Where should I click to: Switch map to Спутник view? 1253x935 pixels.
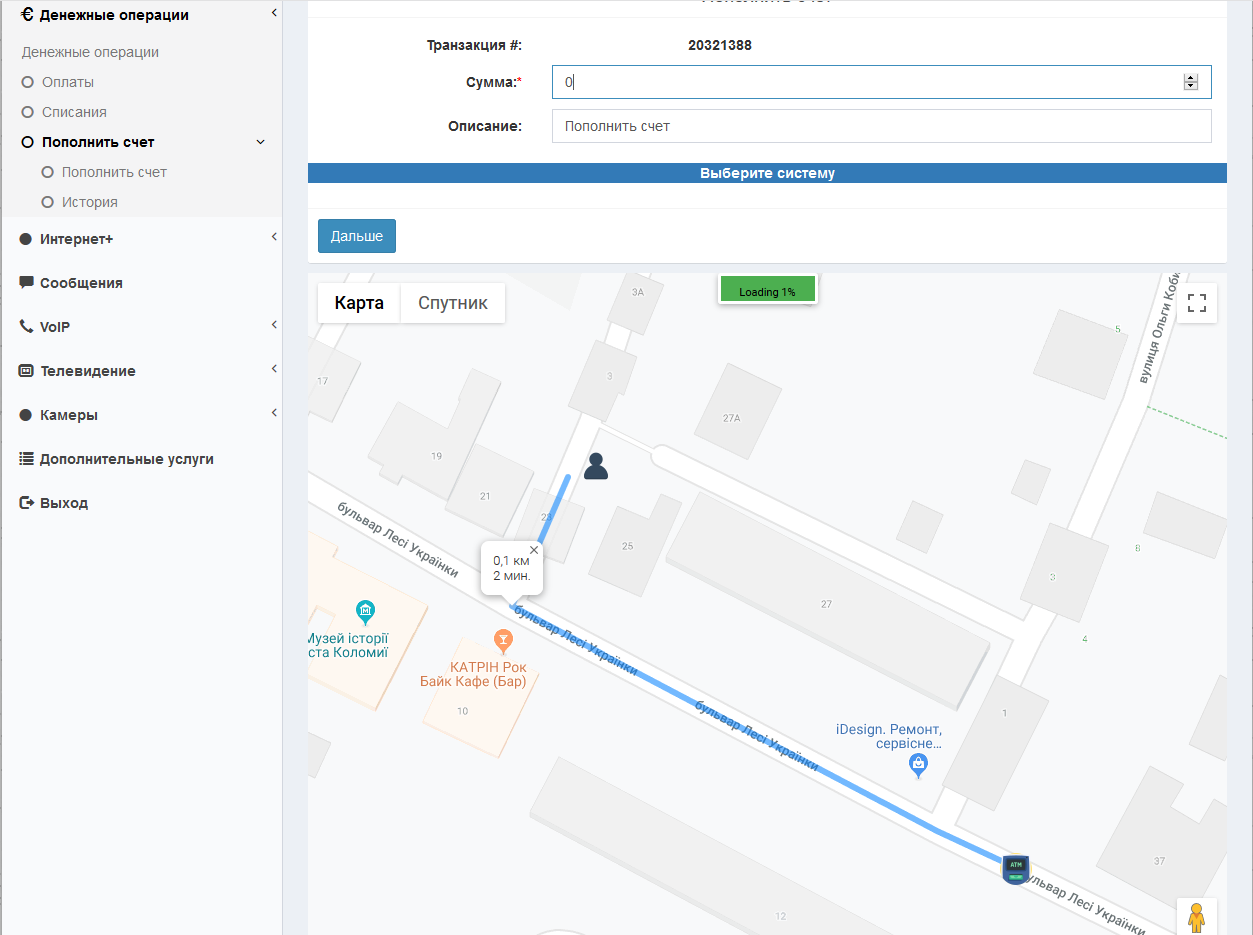[x=453, y=303]
